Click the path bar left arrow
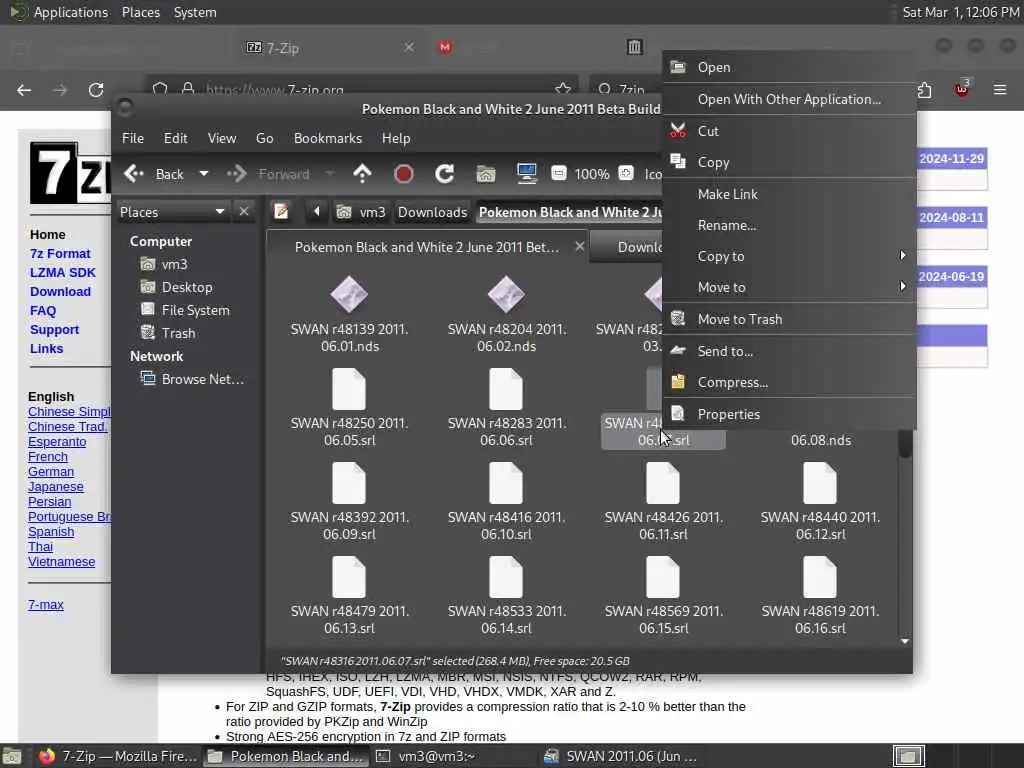This screenshot has width=1024, height=768. (317, 212)
